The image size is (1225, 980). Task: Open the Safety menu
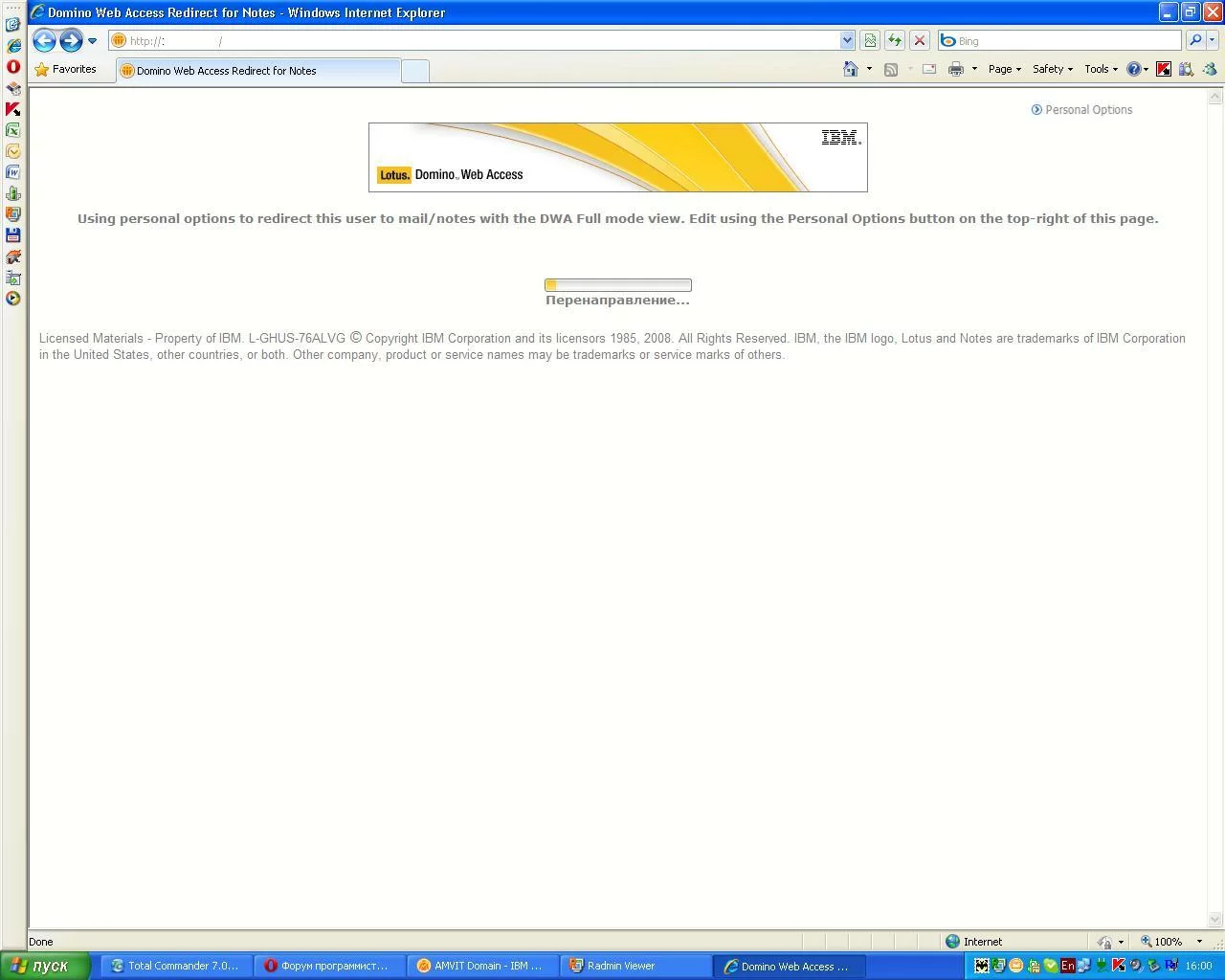[1052, 69]
